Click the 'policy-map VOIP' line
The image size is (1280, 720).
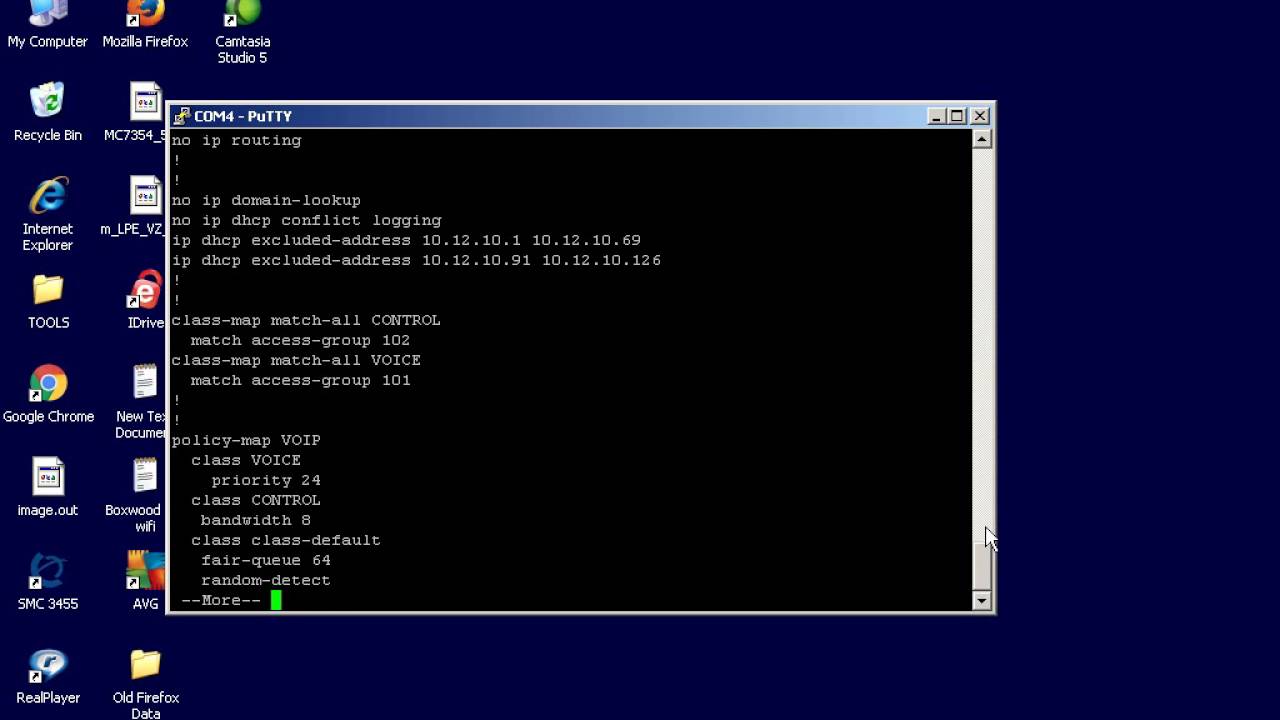pos(246,440)
